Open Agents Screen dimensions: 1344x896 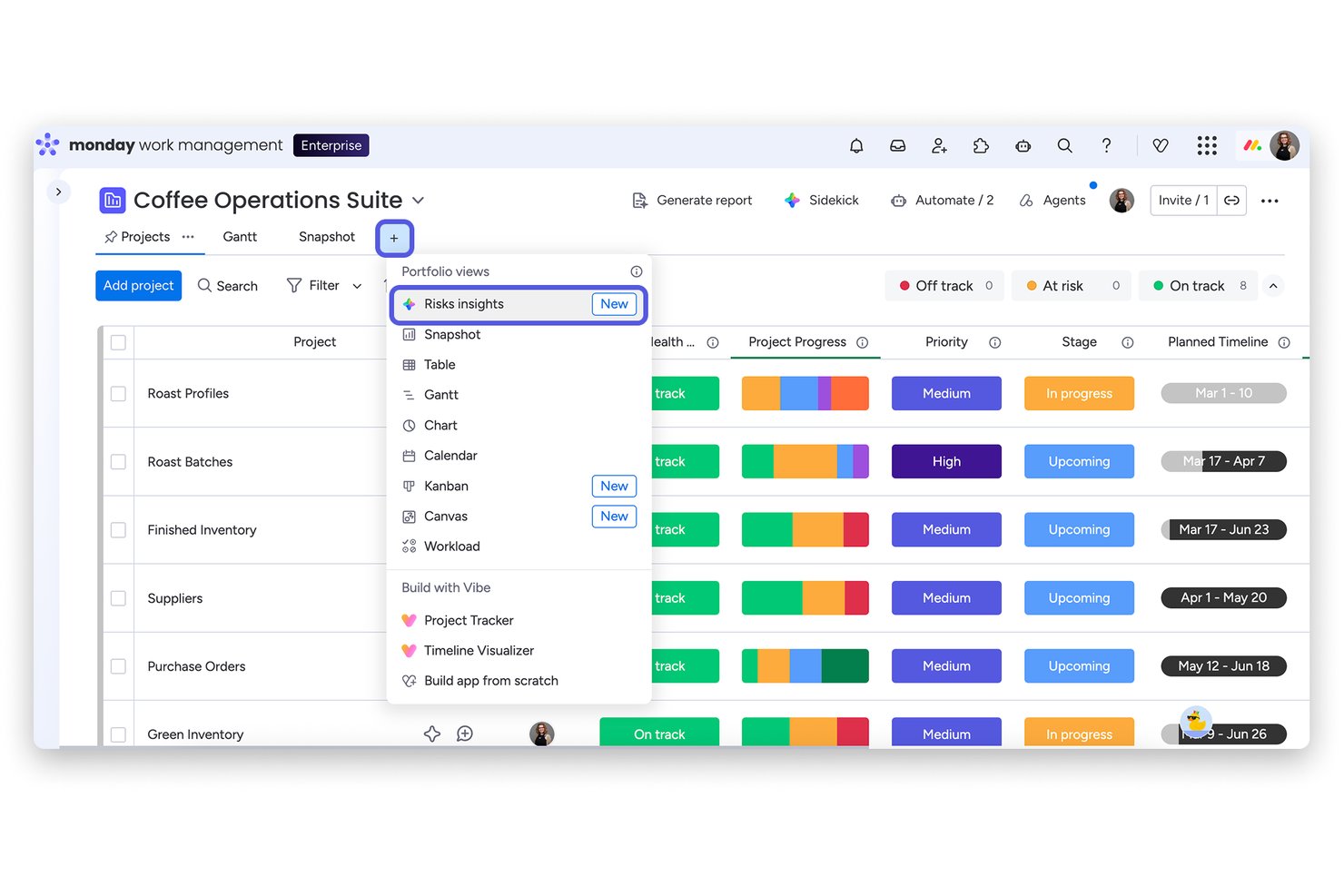[x=1052, y=201]
